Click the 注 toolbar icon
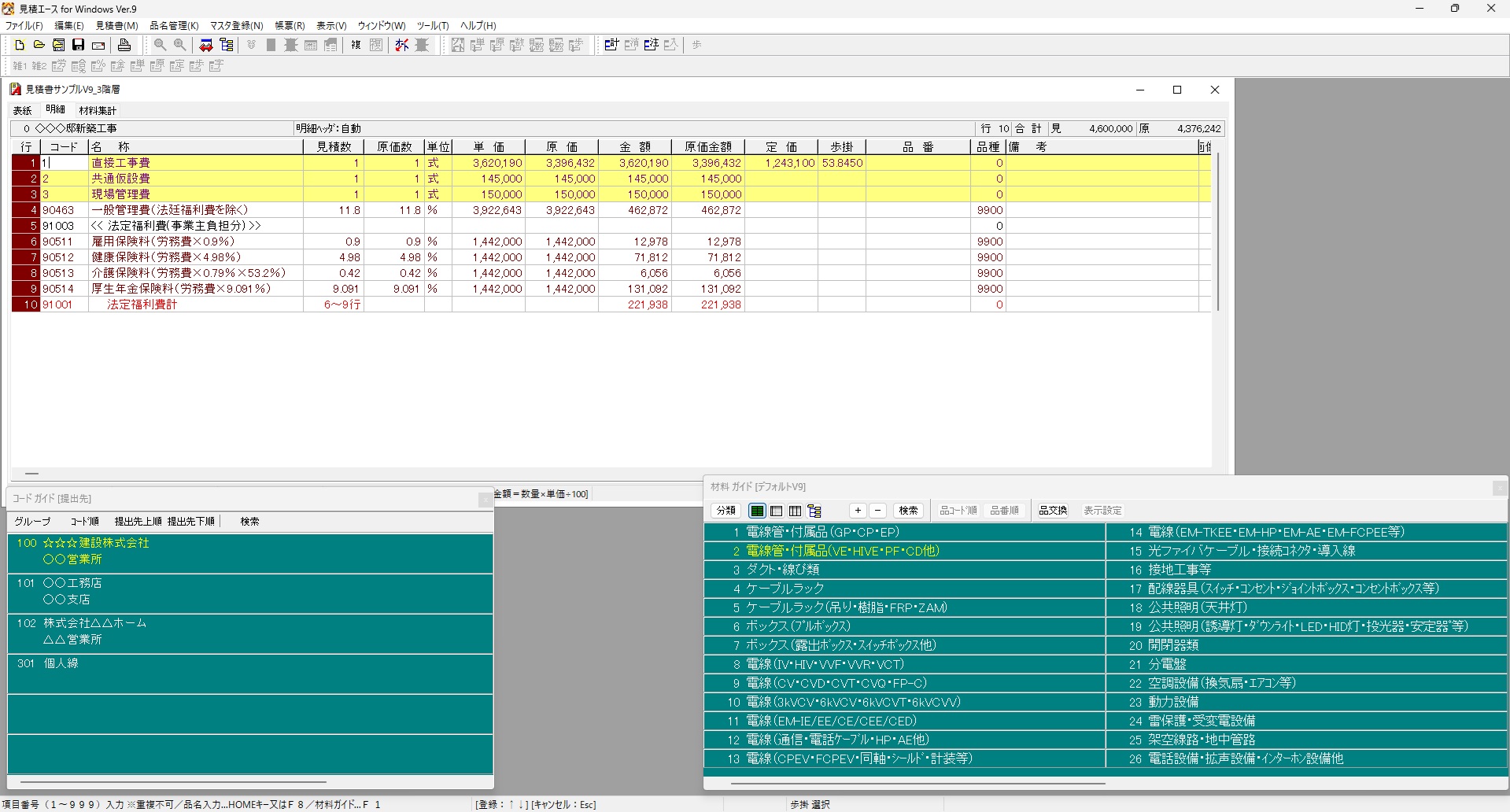The height and width of the screenshot is (812, 1510). click(x=651, y=45)
